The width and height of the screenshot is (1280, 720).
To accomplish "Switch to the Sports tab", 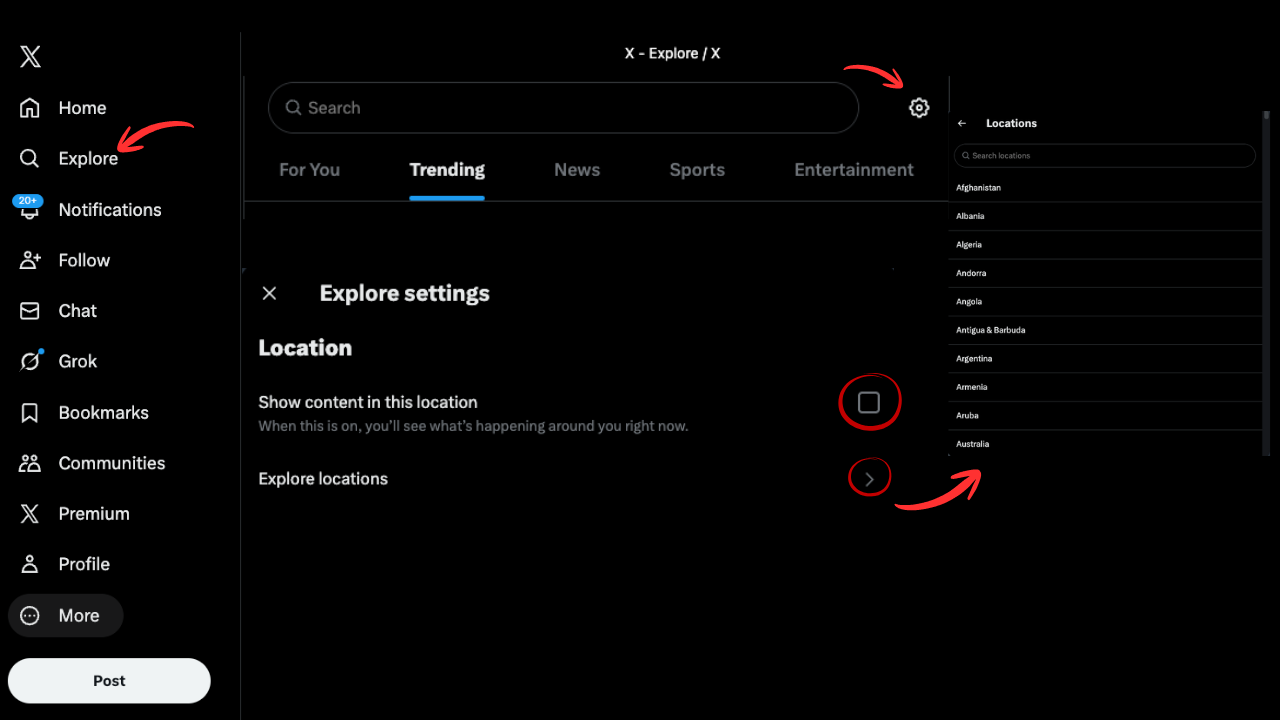I will [x=697, y=170].
